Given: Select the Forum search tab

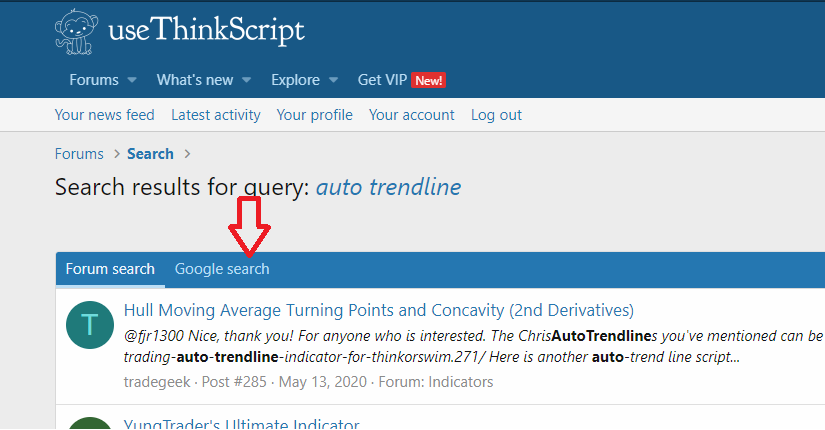Looking at the screenshot, I should [x=110, y=269].
